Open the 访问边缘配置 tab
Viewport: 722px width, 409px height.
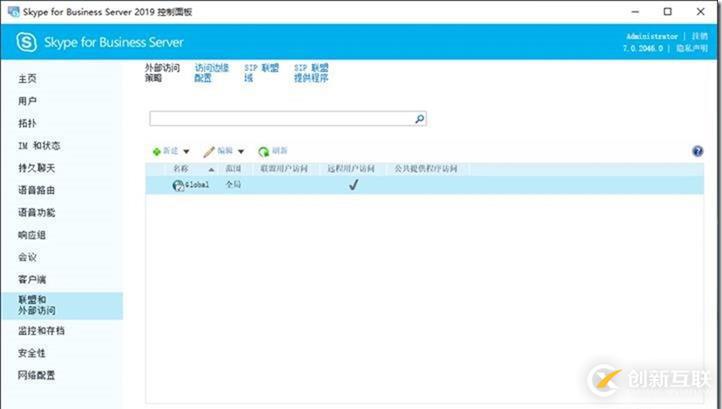coord(211,73)
